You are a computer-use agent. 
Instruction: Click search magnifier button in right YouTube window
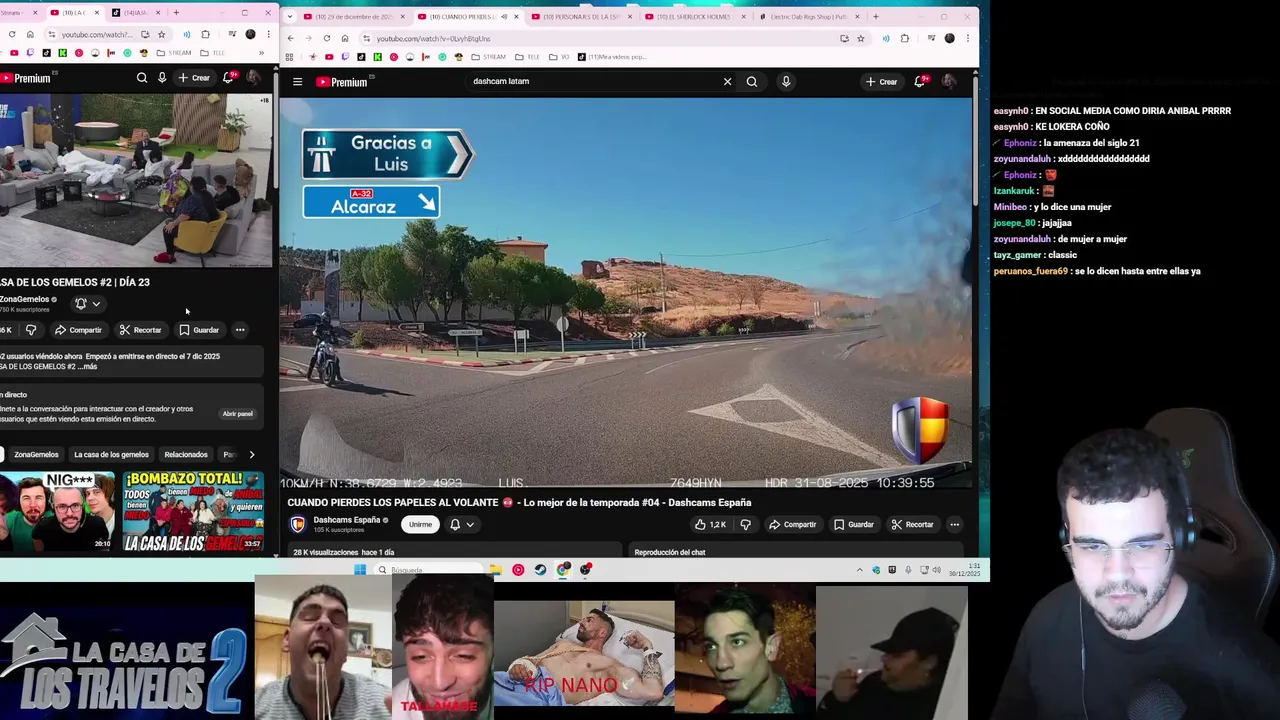(752, 82)
